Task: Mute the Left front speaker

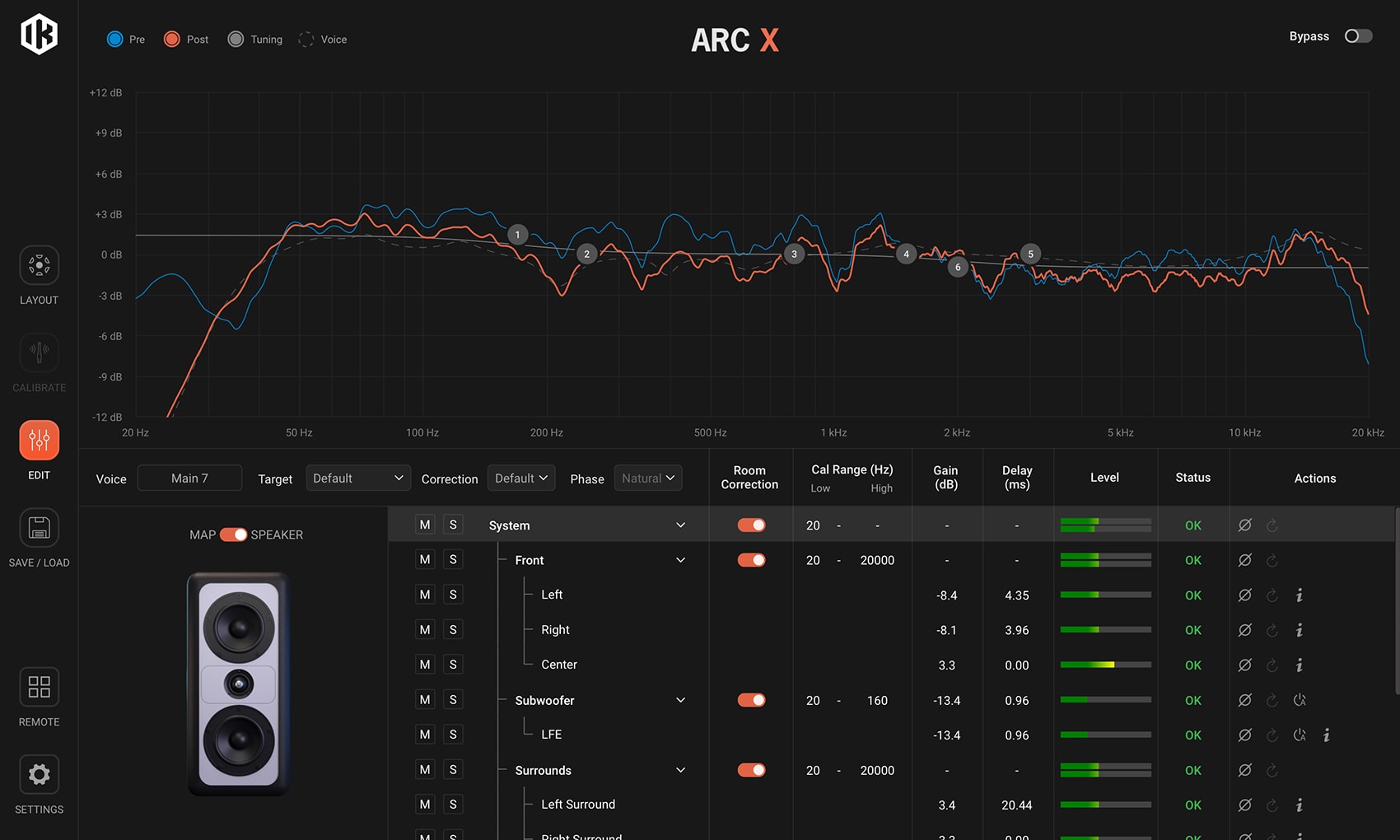Action: click(x=425, y=595)
